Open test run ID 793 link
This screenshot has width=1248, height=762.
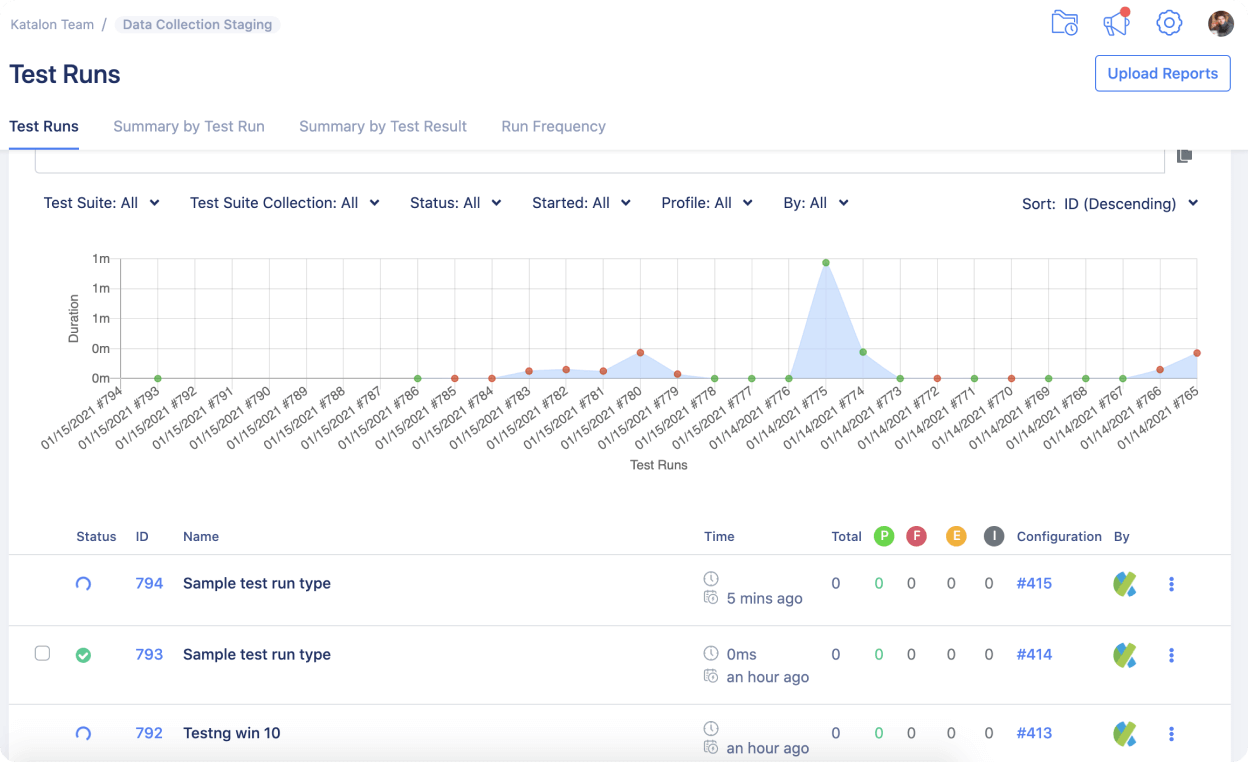(149, 654)
